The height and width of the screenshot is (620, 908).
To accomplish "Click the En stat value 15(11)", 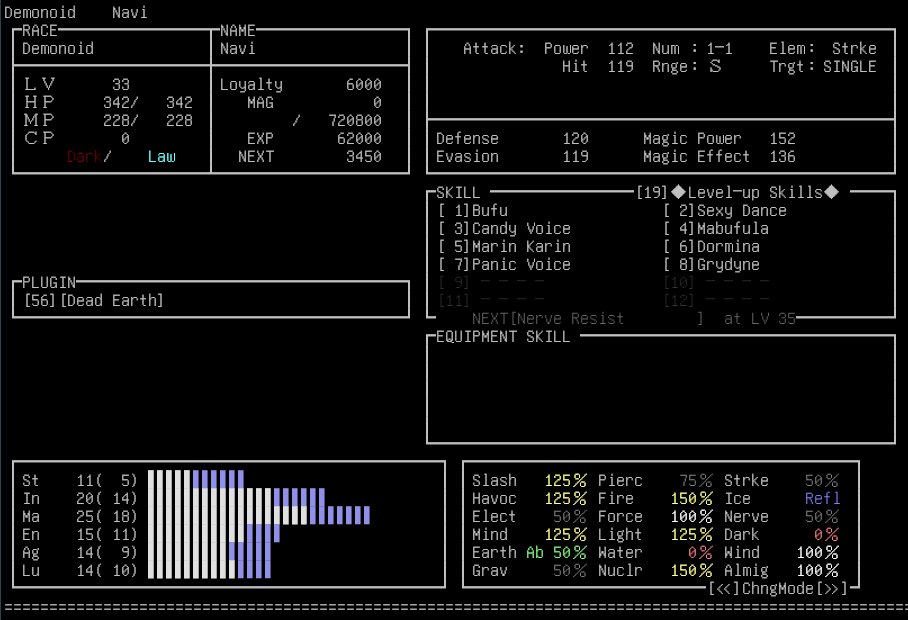I will [107, 534].
